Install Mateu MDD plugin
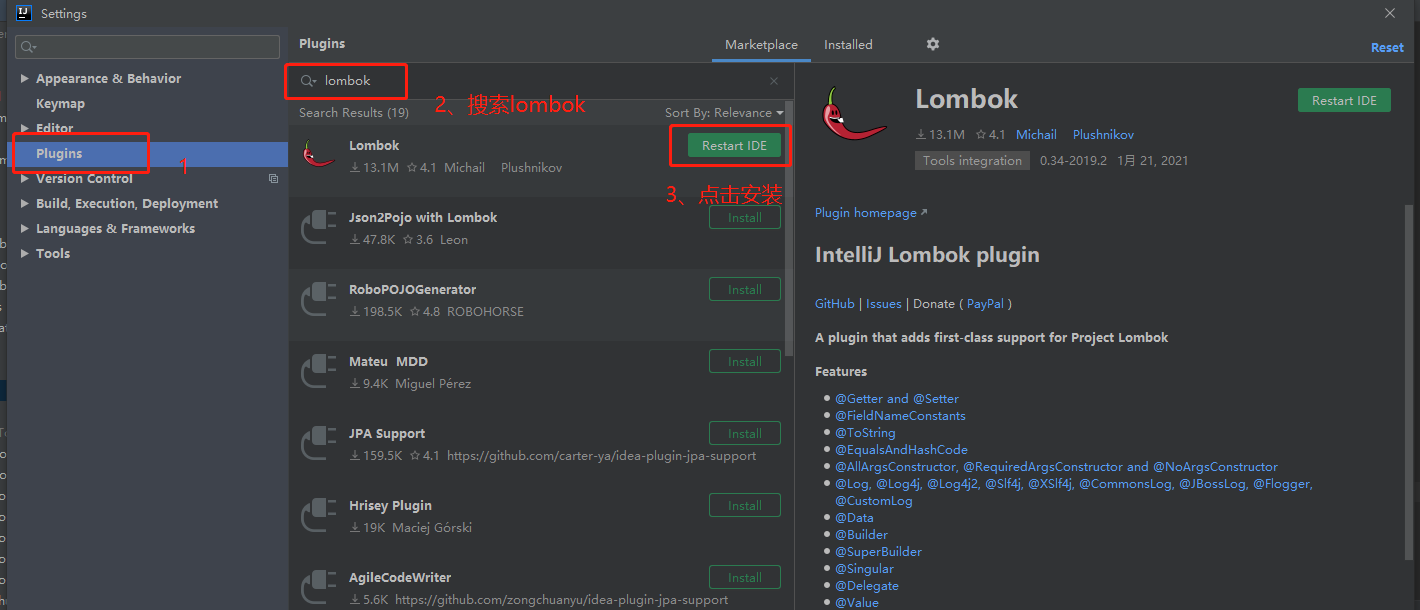 tap(745, 361)
